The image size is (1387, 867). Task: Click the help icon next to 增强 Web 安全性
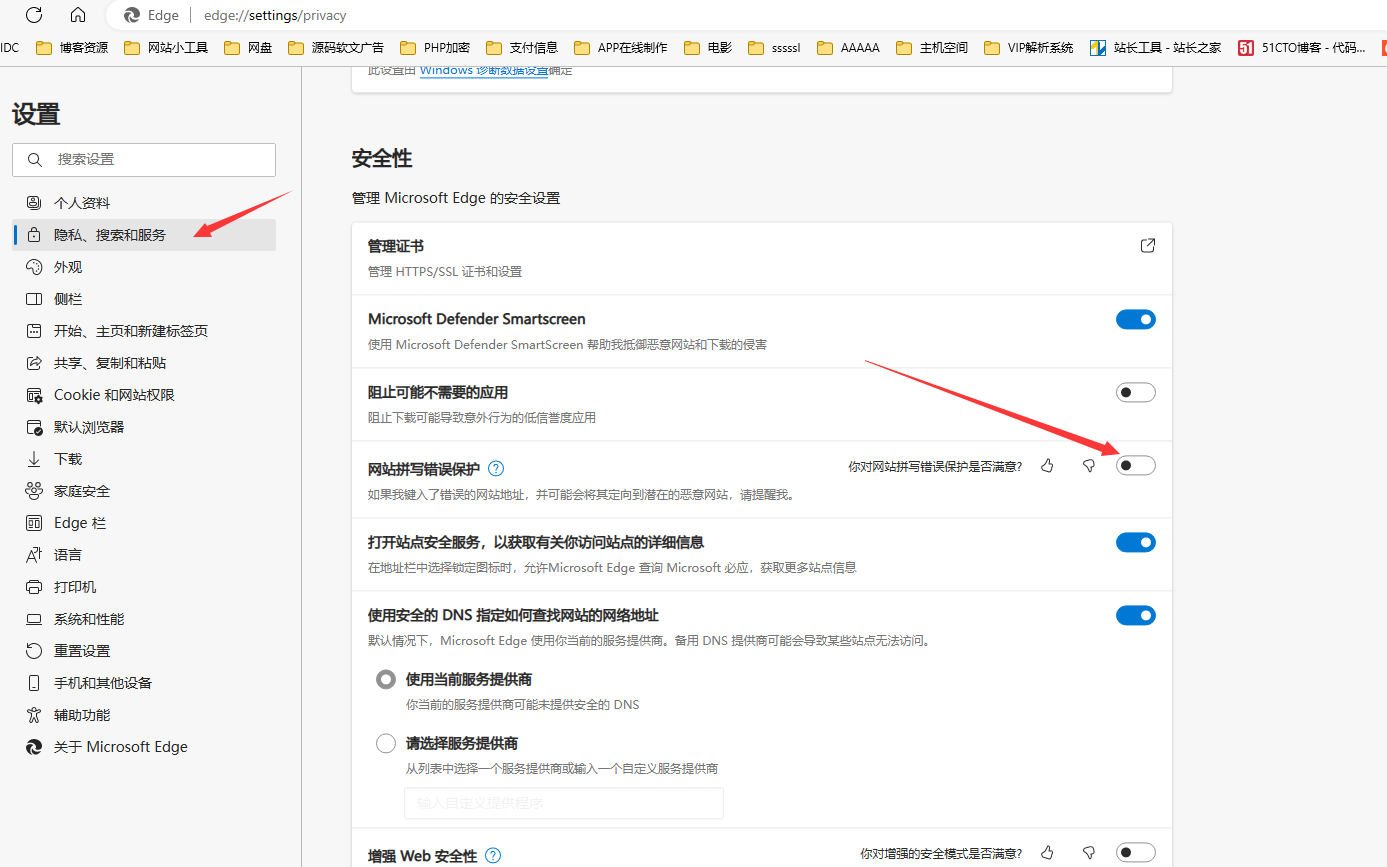coord(493,856)
